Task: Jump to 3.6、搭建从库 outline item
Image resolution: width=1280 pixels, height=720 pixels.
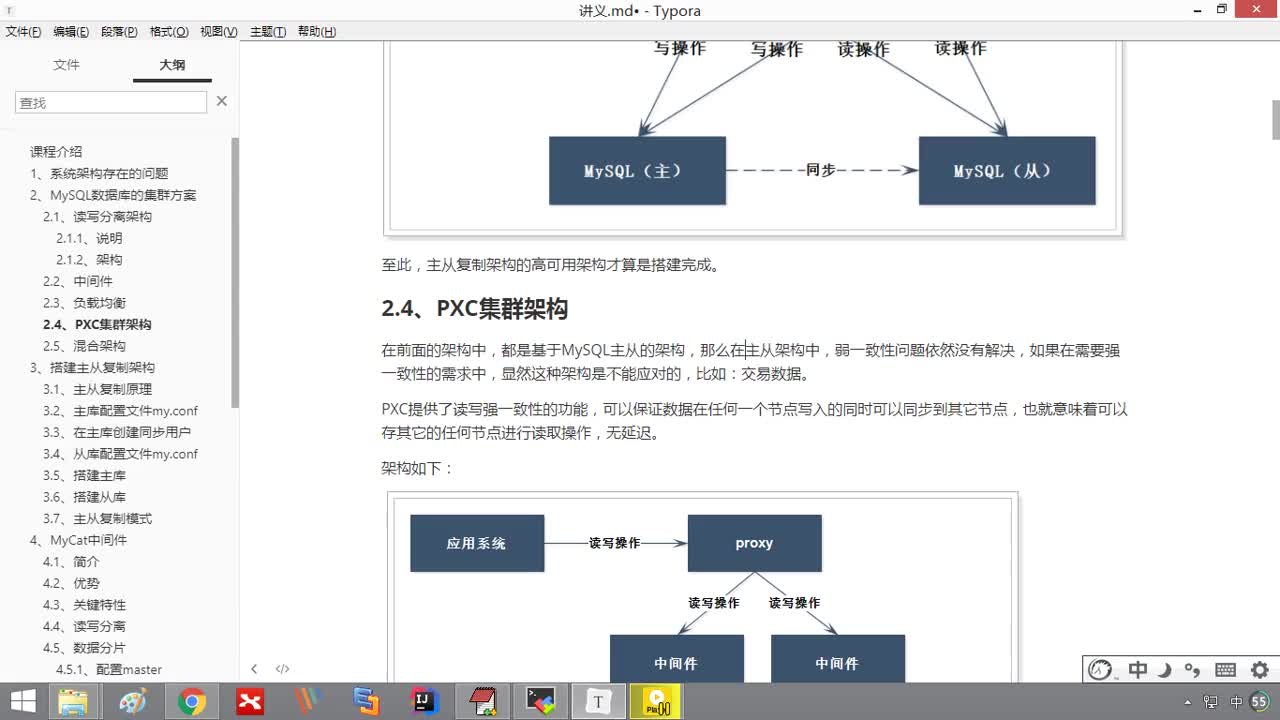Action: [84, 497]
